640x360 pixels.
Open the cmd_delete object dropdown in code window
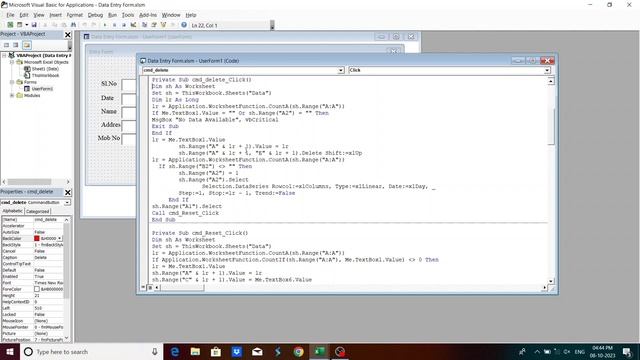tap(341, 71)
